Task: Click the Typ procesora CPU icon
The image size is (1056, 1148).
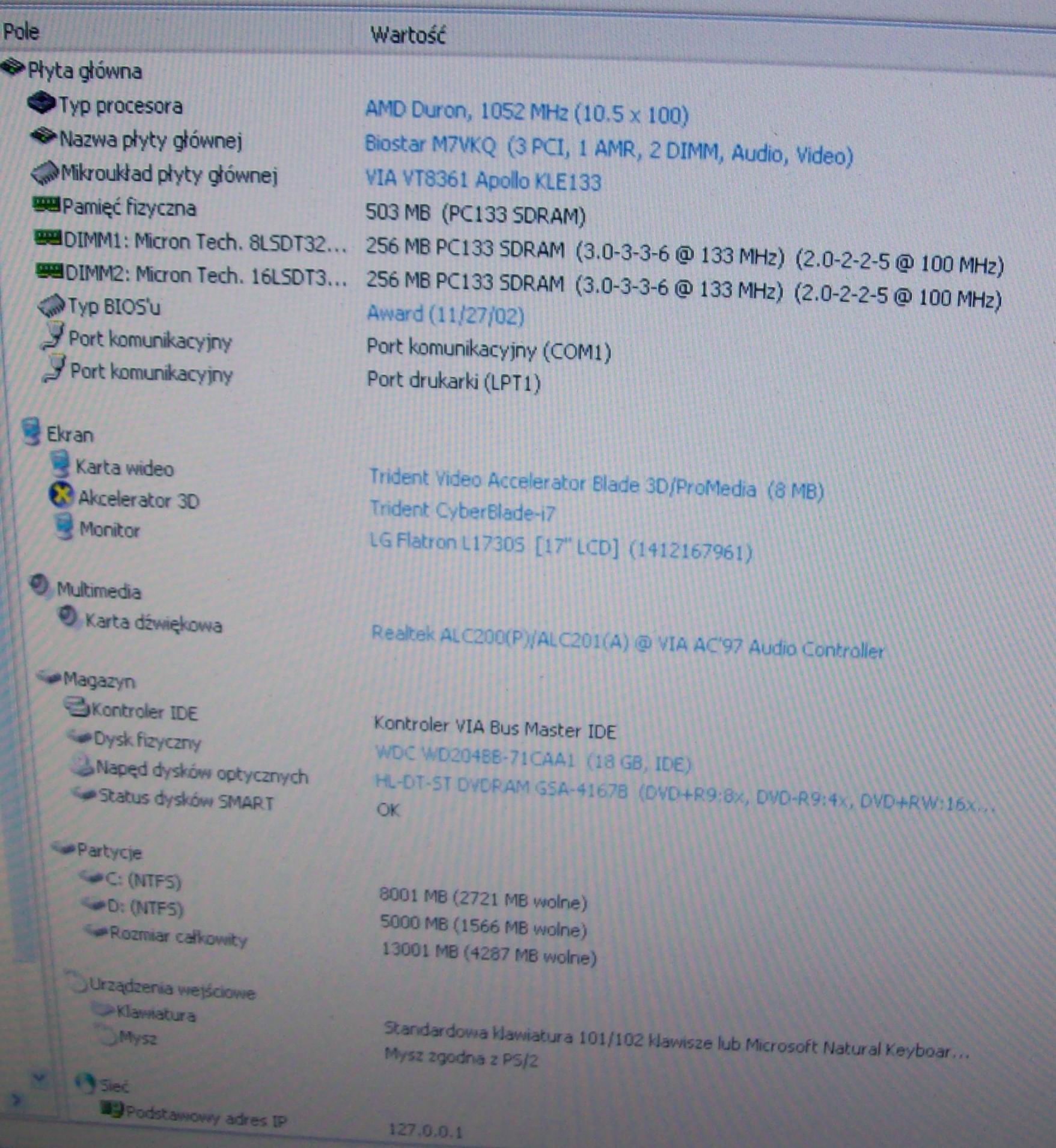Action: pyautogui.click(x=42, y=103)
